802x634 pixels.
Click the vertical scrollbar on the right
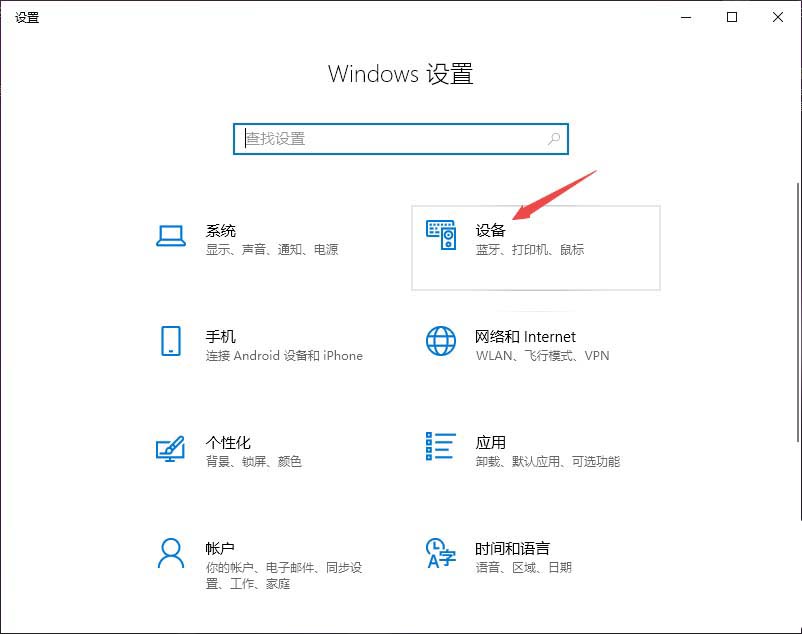798,312
